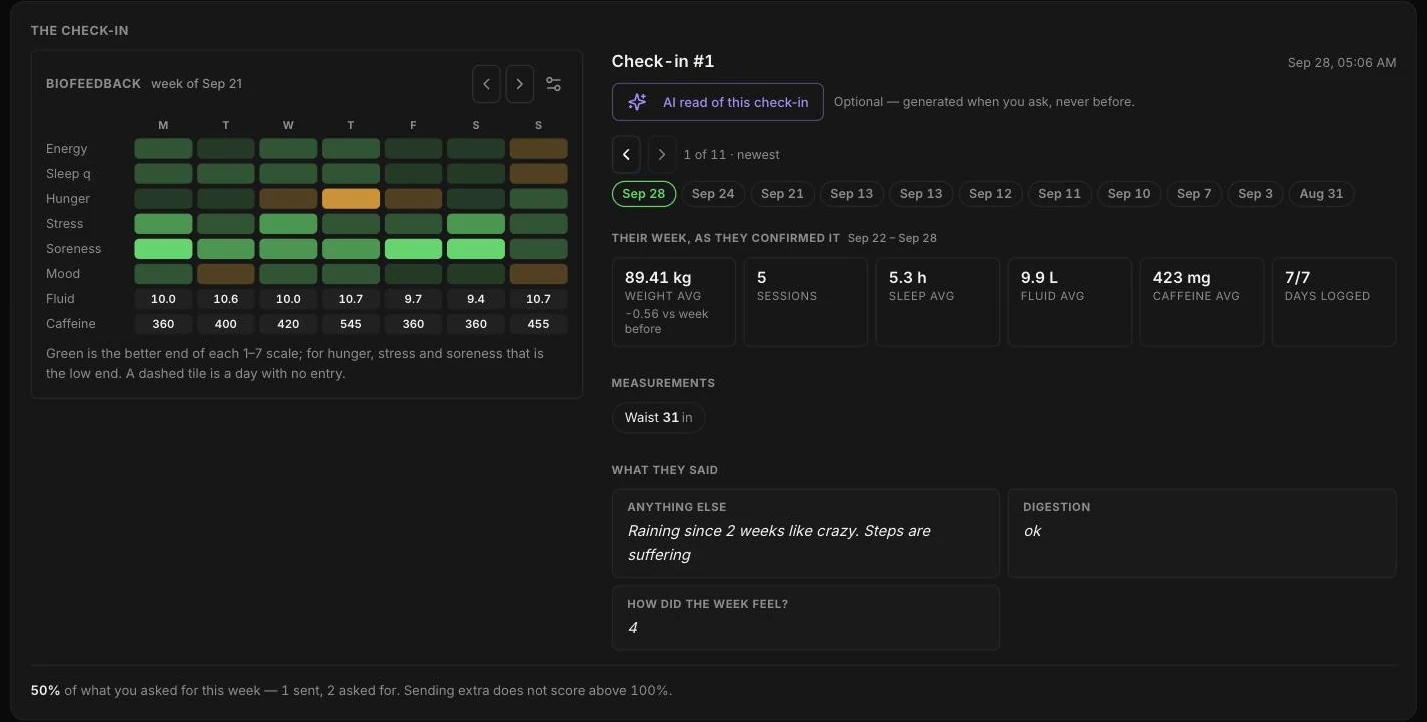
Task: Open the 89.41 kg Weight Avg card
Action: pyautogui.click(x=674, y=302)
